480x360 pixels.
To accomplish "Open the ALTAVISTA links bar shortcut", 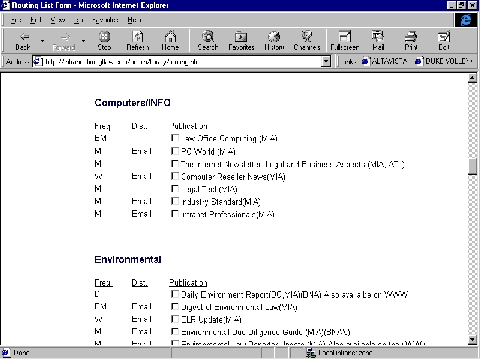I will pyautogui.click(x=385, y=61).
